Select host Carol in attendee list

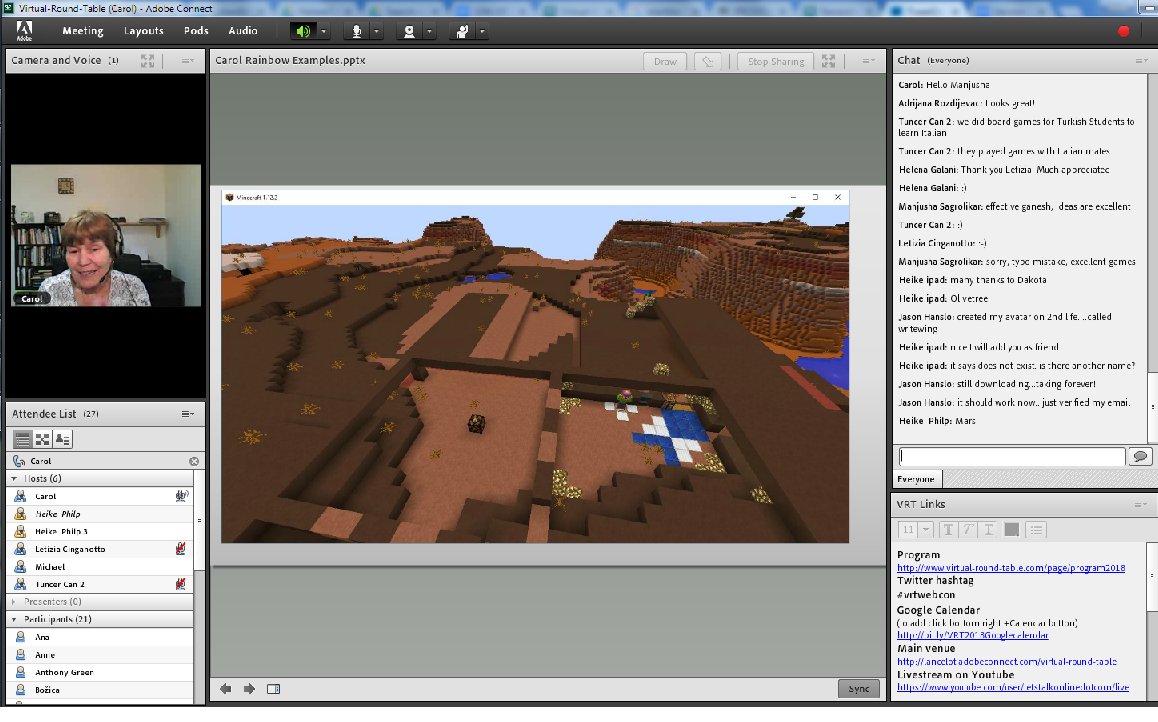coord(100,497)
